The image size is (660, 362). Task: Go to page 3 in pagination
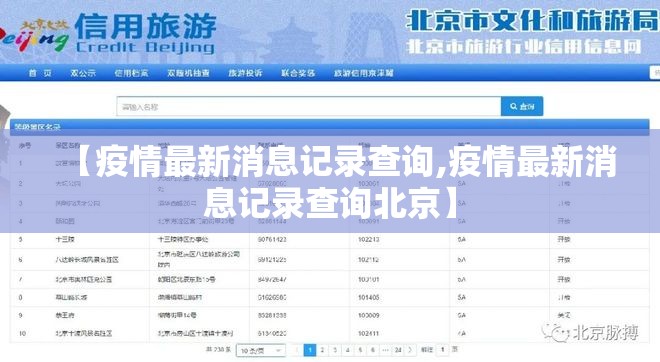coord(335,350)
